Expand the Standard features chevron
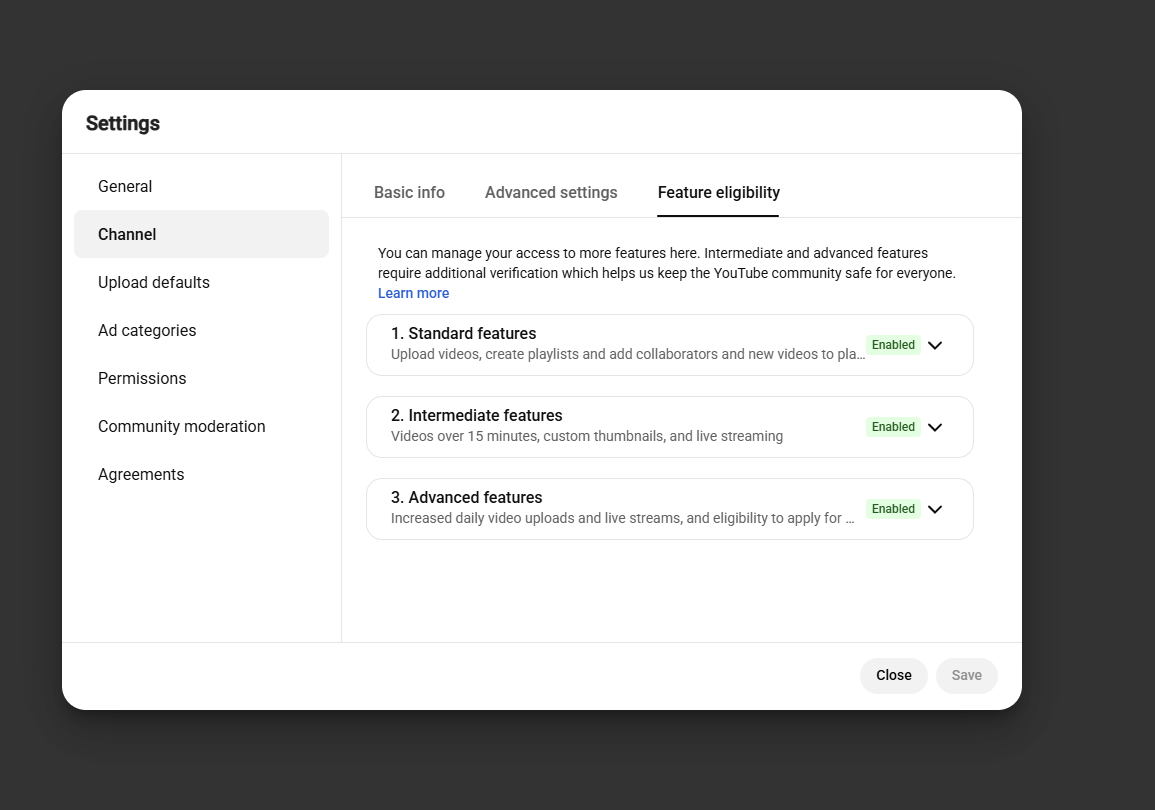The width and height of the screenshot is (1155, 810). click(935, 345)
